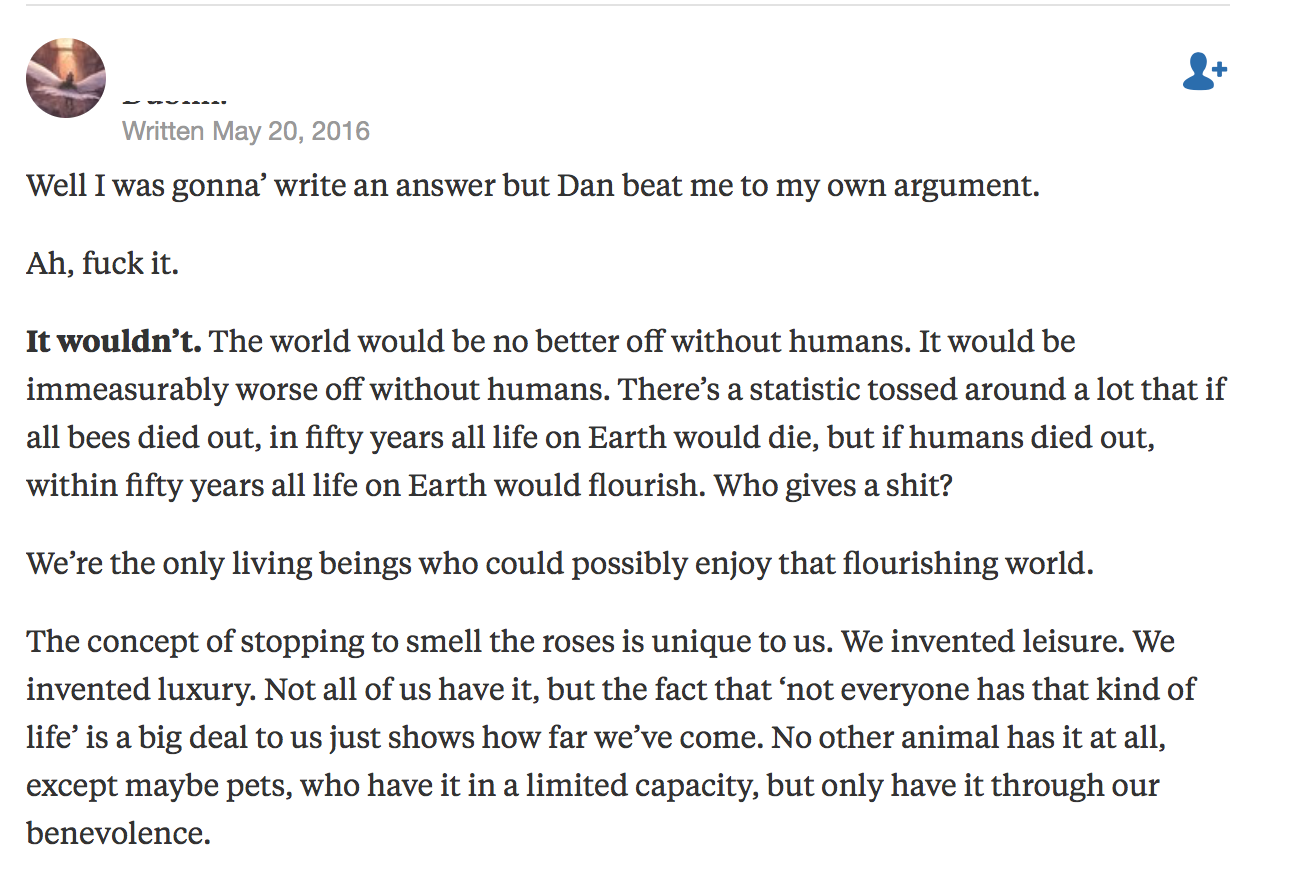Click the bold "It wouldn't." text
The image size is (1300, 888).
tap(113, 341)
